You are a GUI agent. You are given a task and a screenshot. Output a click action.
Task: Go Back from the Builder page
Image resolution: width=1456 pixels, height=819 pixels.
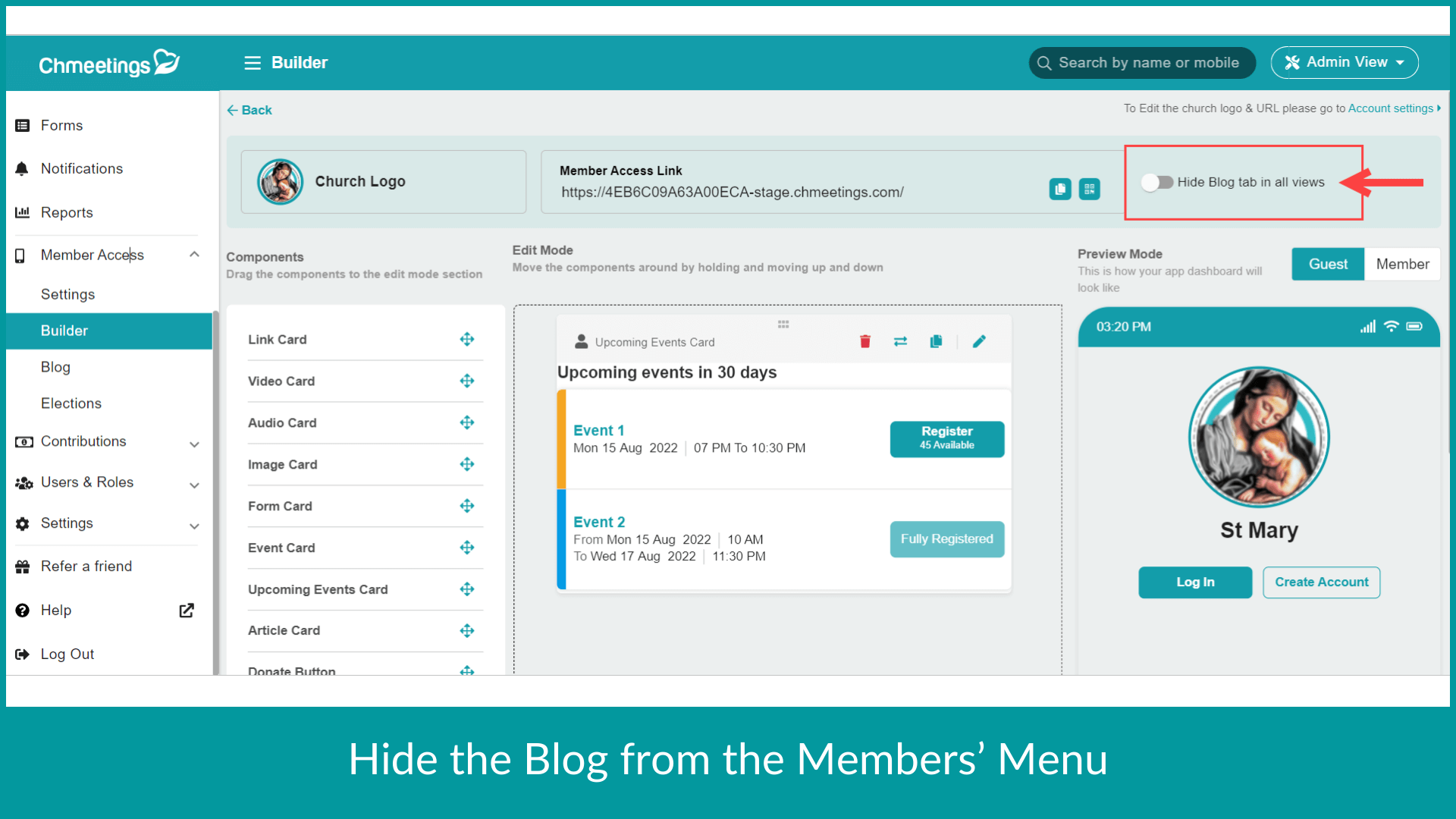(x=249, y=110)
